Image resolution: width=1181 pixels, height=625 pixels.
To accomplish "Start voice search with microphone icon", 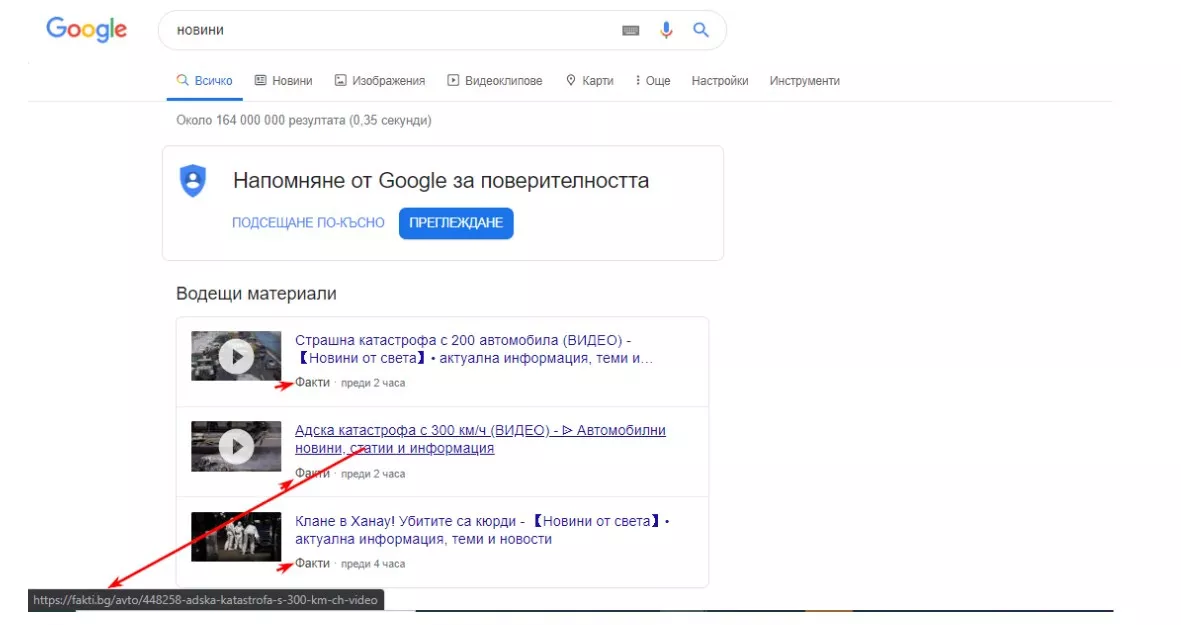I will click(666, 30).
